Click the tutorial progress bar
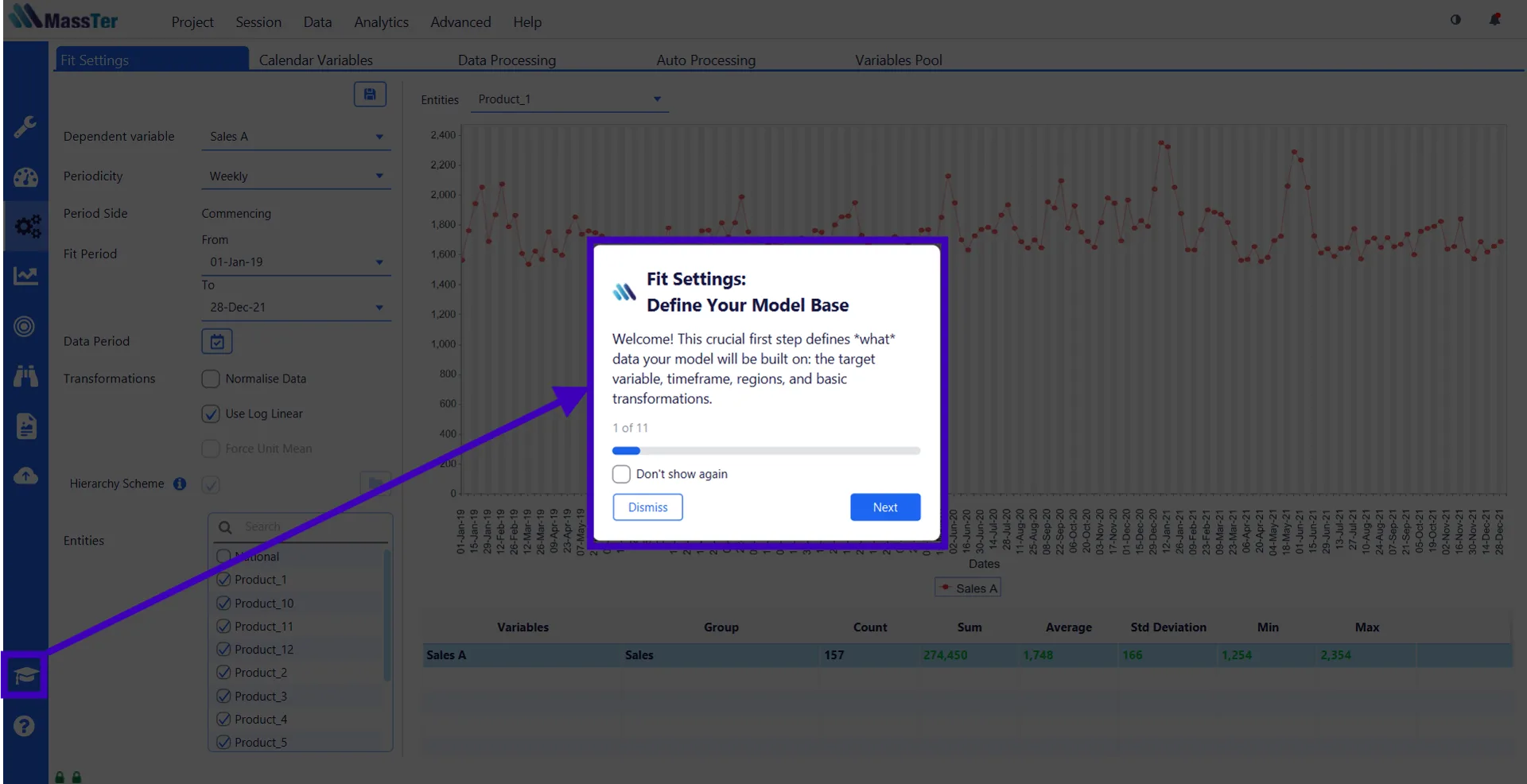 [x=766, y=451]
